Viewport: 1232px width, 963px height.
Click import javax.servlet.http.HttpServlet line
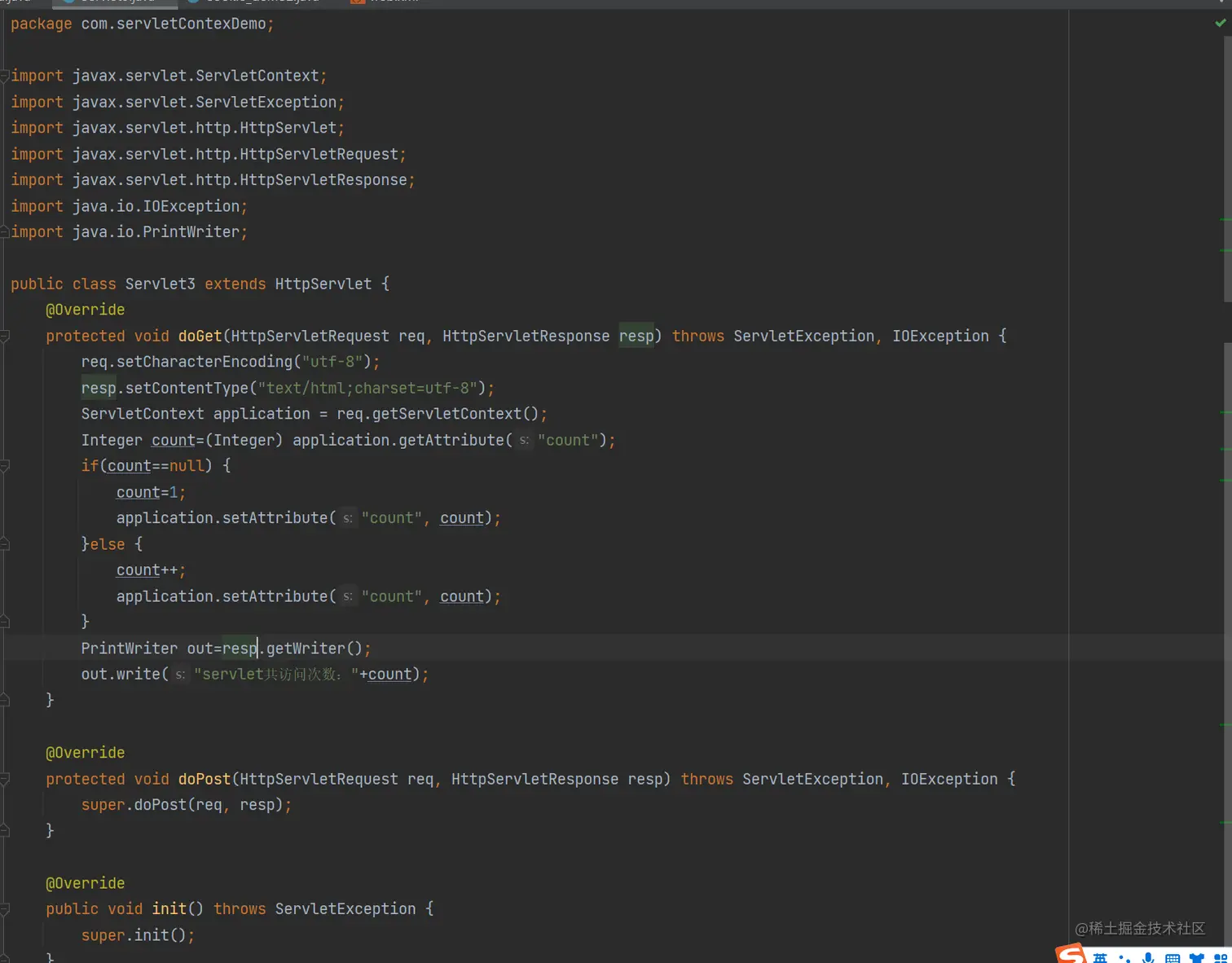pyautogui.click(x=178, y=128)
